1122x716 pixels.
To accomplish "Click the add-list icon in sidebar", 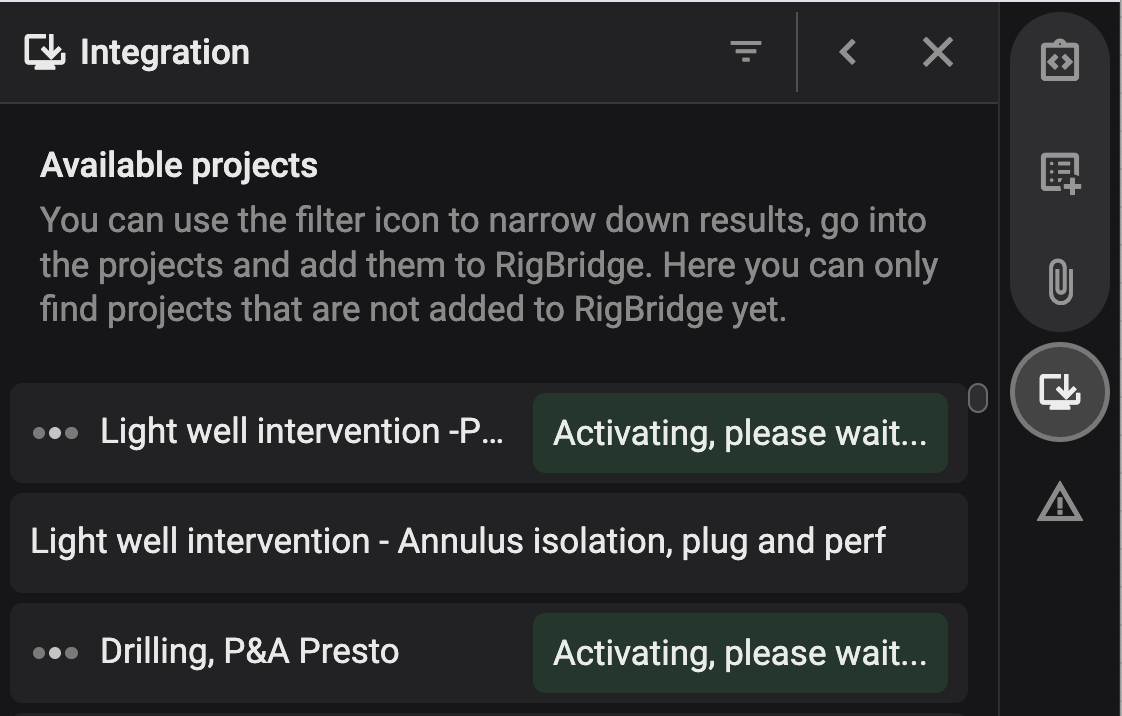I will click(x=1059, y=173).
